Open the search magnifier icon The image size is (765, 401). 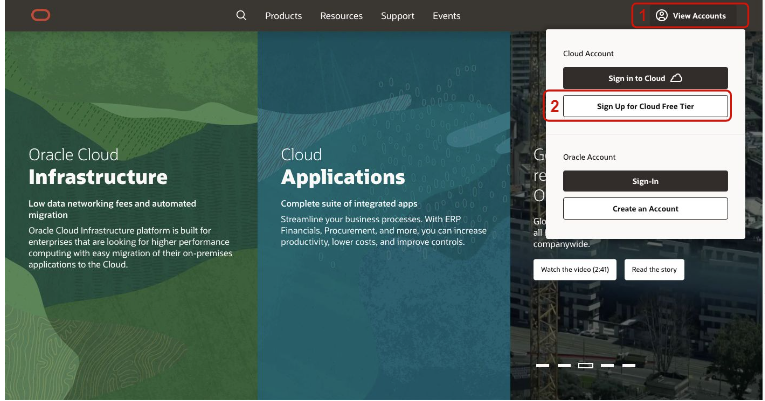click(241, 15)
